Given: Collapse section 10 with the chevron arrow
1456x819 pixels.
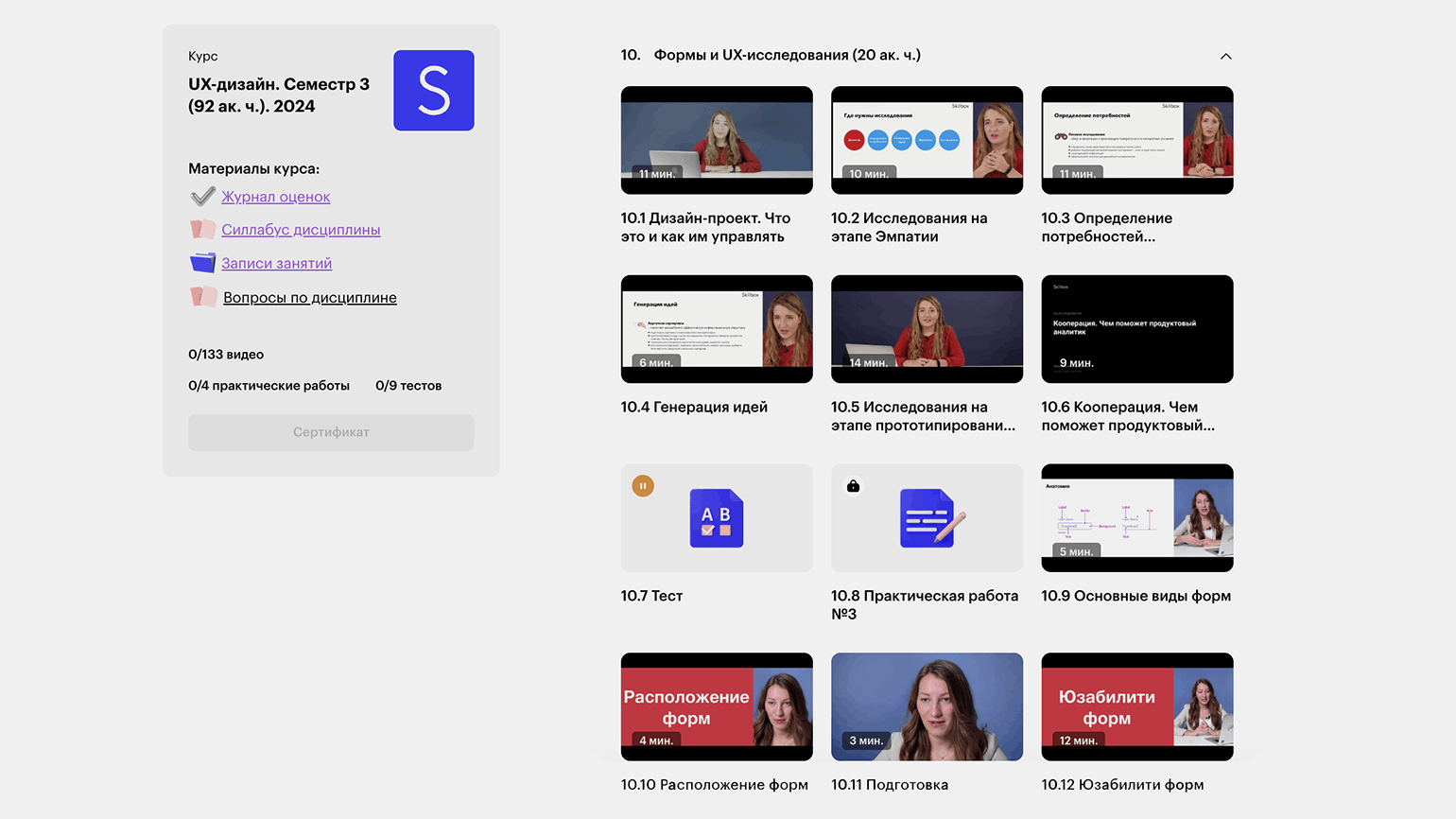Looking at the screenshot, I should [x=1225, y=57].
